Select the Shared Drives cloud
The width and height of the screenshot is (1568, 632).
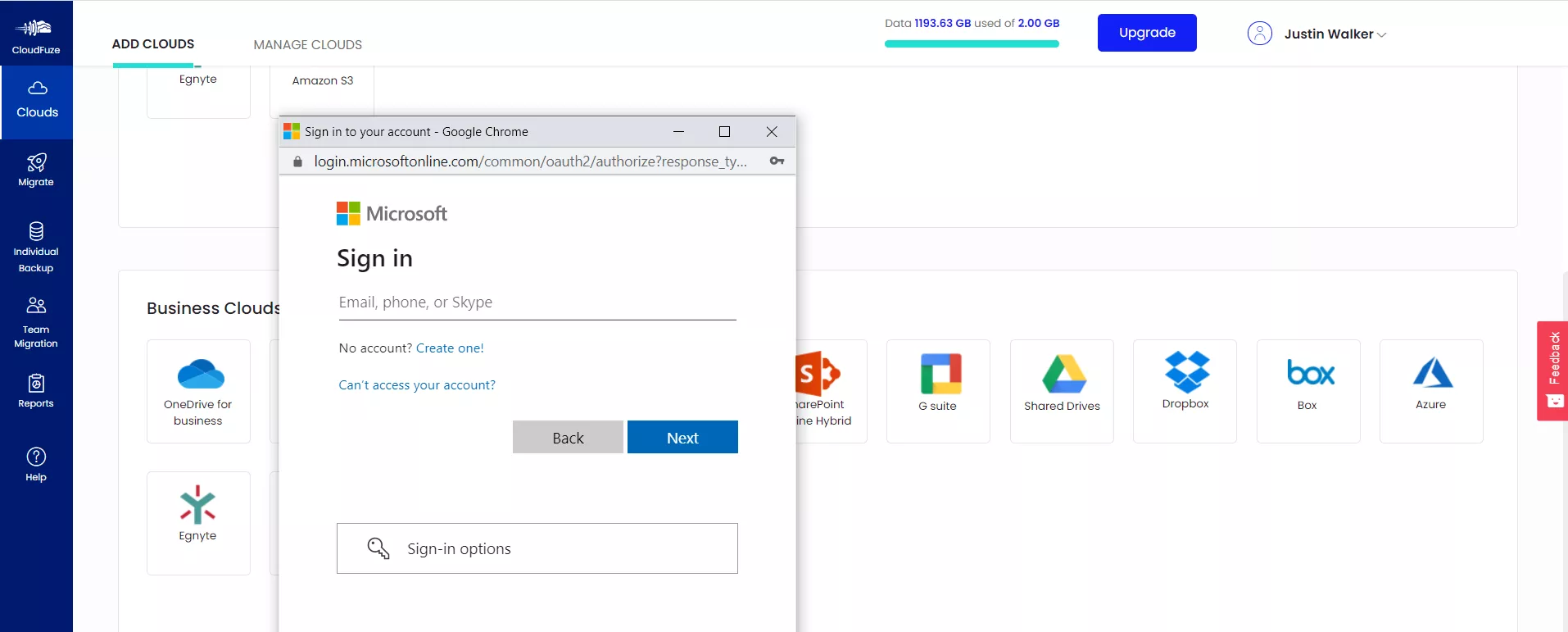[x=1062, y=391]
